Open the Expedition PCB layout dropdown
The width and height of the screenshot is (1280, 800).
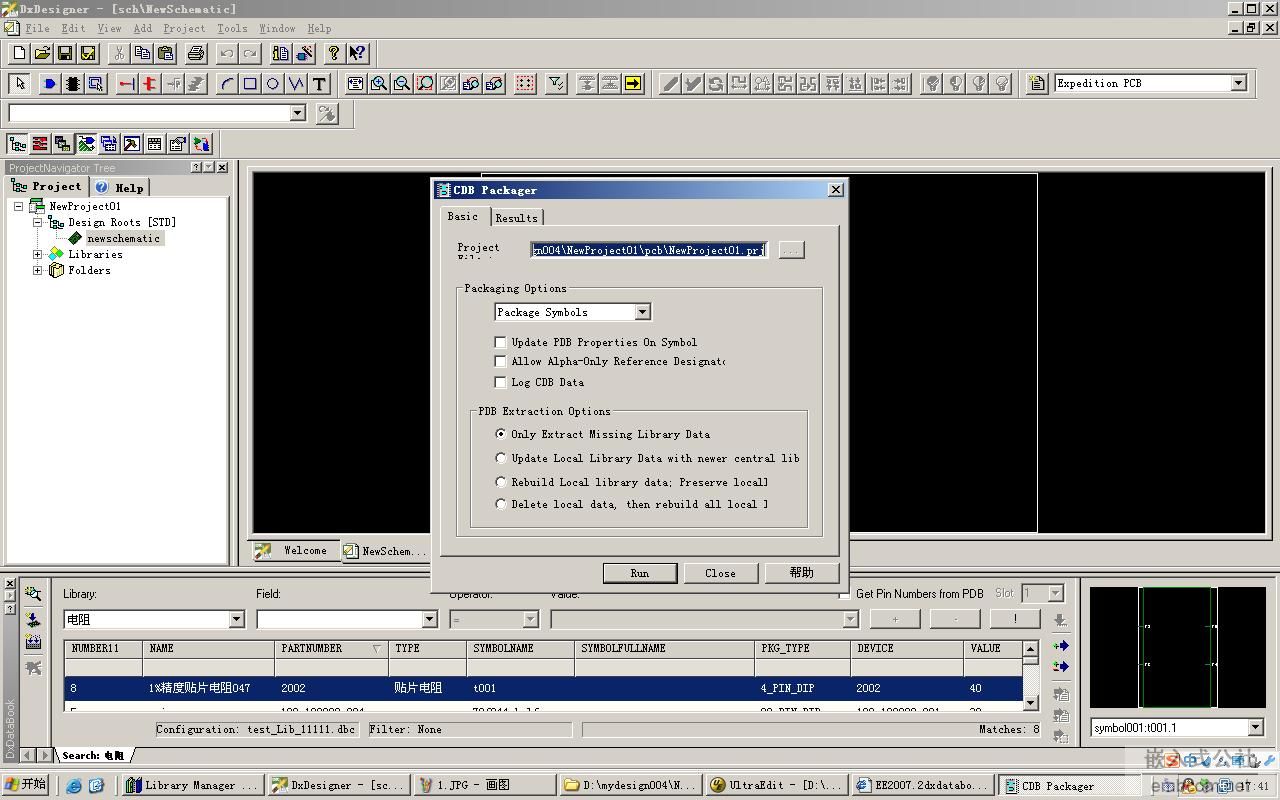(1238, 83)
